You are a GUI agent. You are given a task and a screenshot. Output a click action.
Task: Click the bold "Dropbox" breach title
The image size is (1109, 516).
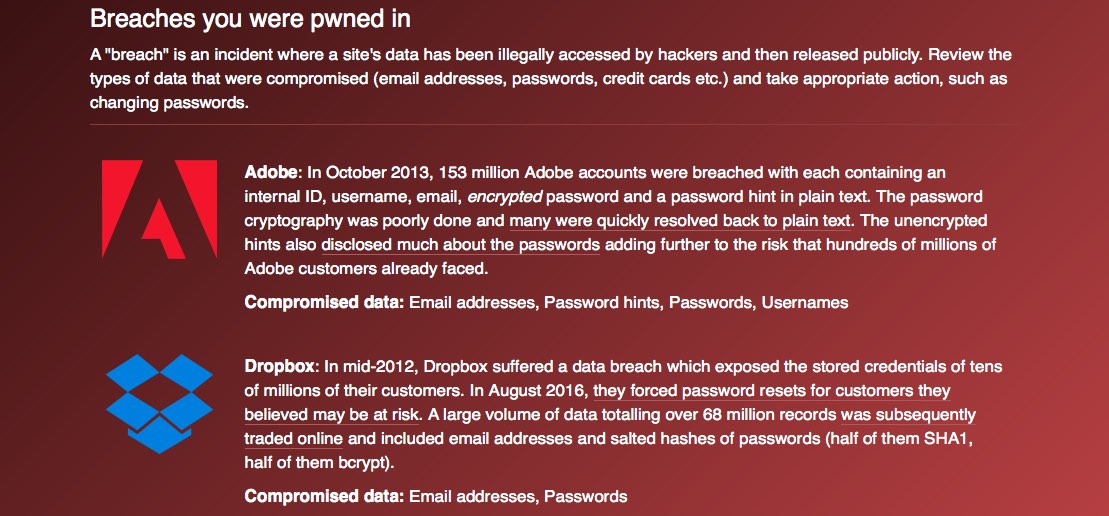pos(281,366)
